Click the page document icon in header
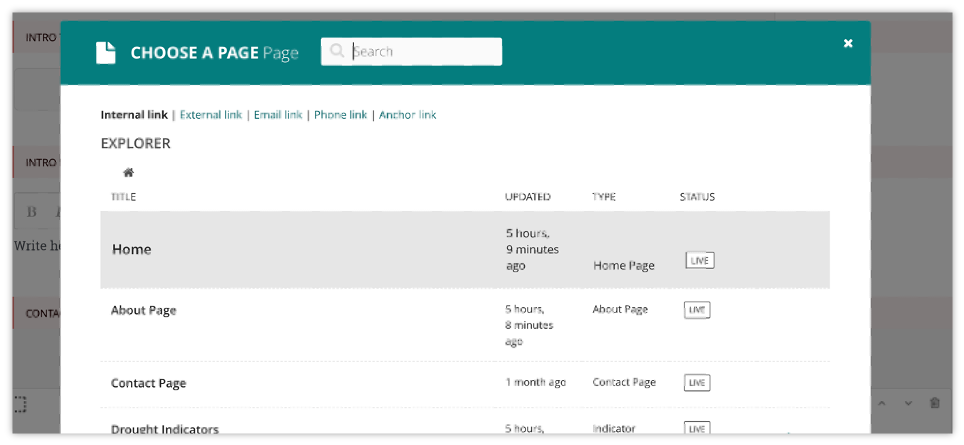 106,52
